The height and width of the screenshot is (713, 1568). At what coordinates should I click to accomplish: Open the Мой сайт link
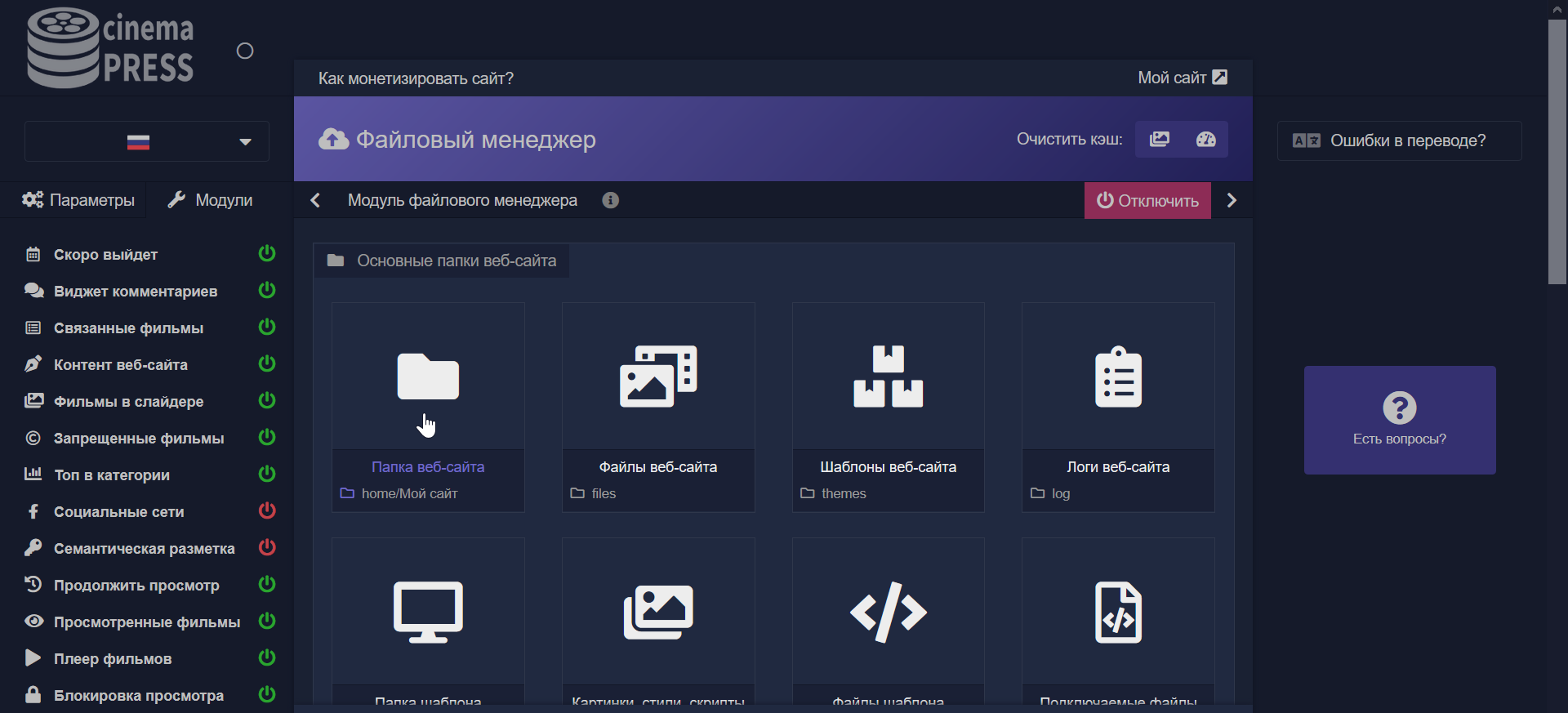(x=1182, y=78)
